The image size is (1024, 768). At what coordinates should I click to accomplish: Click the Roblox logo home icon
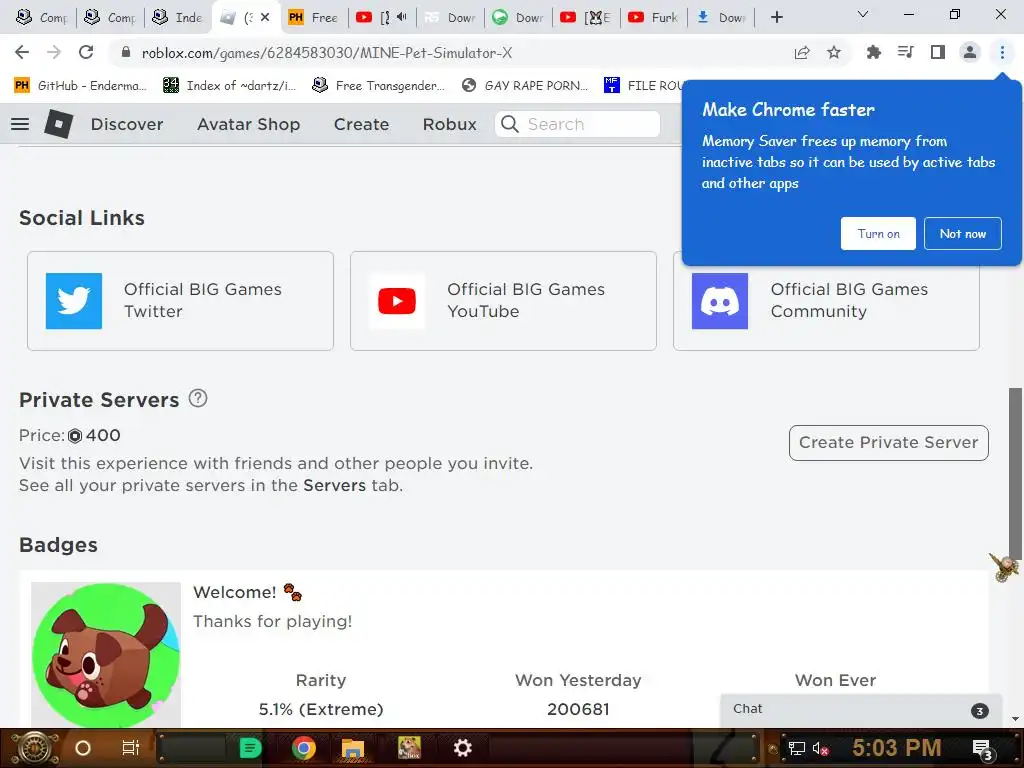(59, 123)
